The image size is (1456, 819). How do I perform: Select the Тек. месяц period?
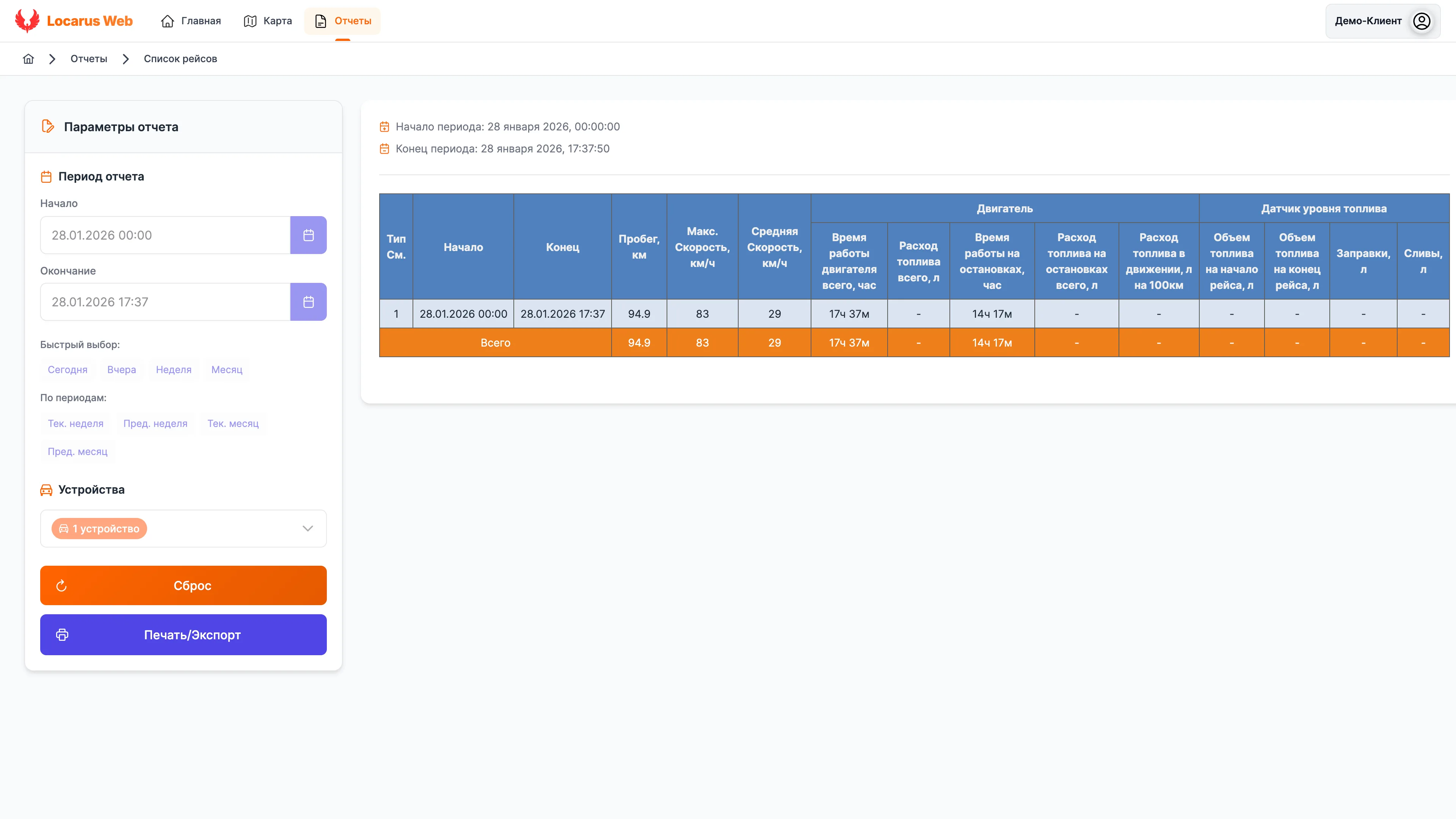(x=233, y=424)
